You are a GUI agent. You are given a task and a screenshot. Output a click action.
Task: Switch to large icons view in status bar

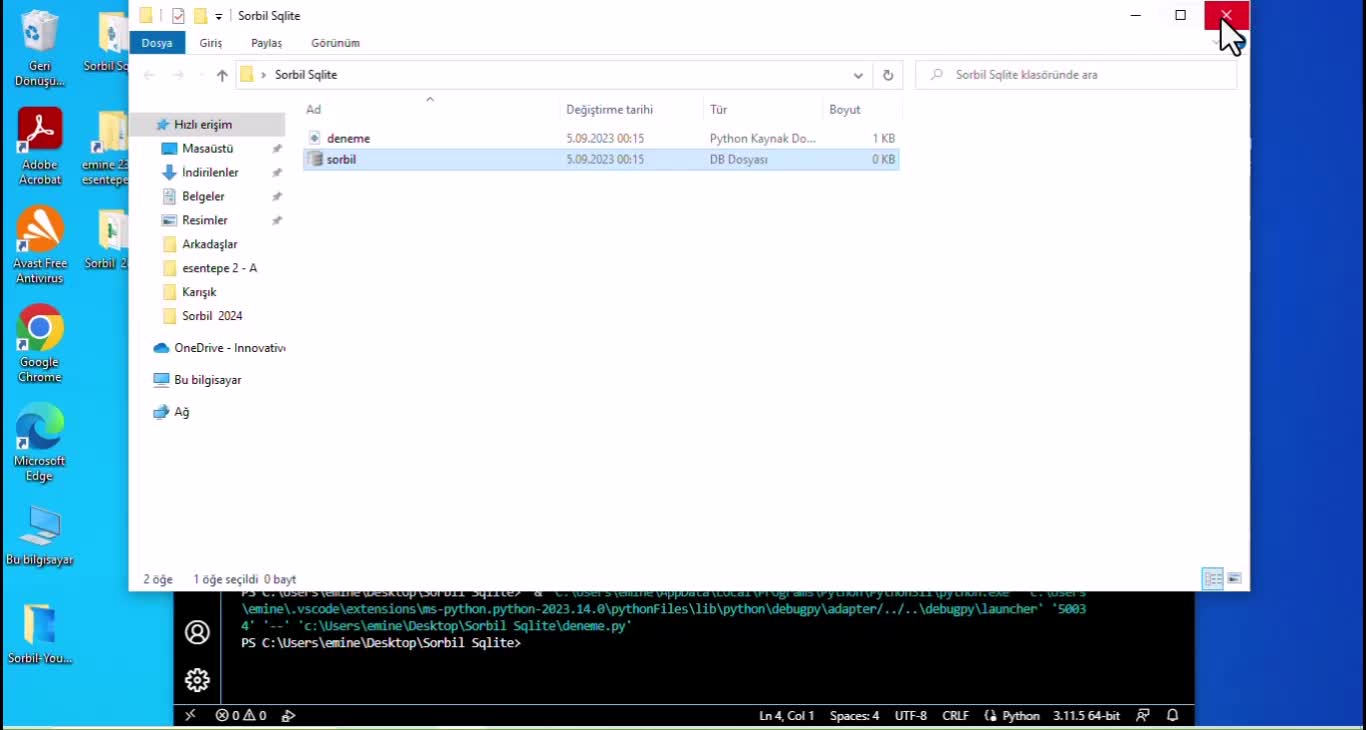tap(1234, 579)
